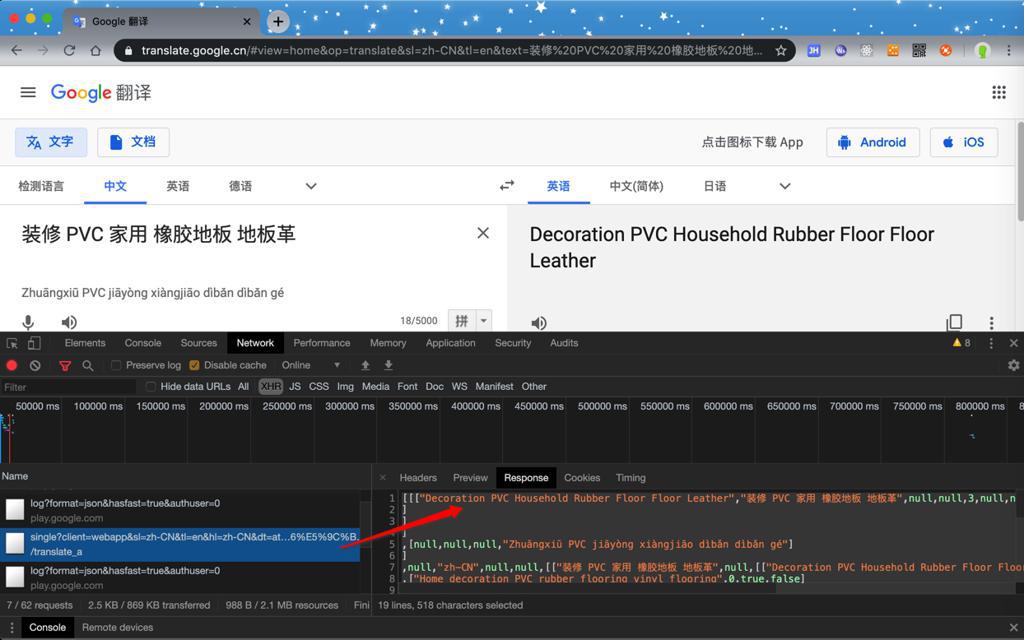Toggle the XHR request filter

(x=270, y=387)
